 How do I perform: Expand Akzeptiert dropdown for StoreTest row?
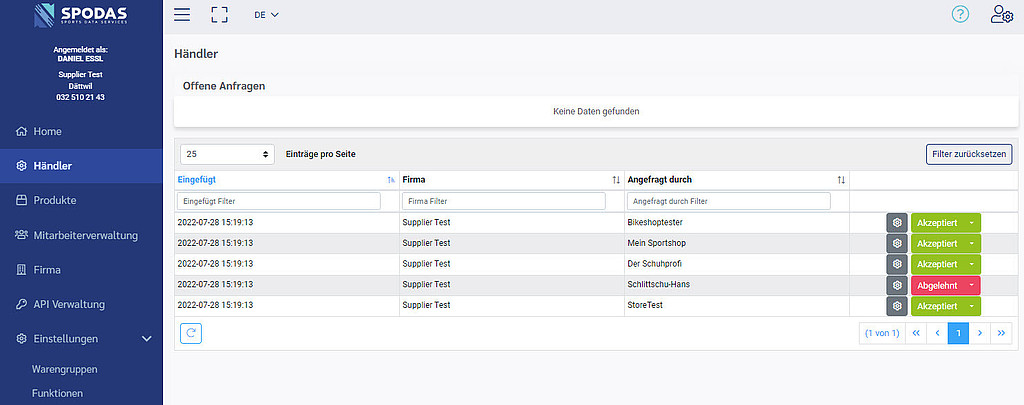970,306
